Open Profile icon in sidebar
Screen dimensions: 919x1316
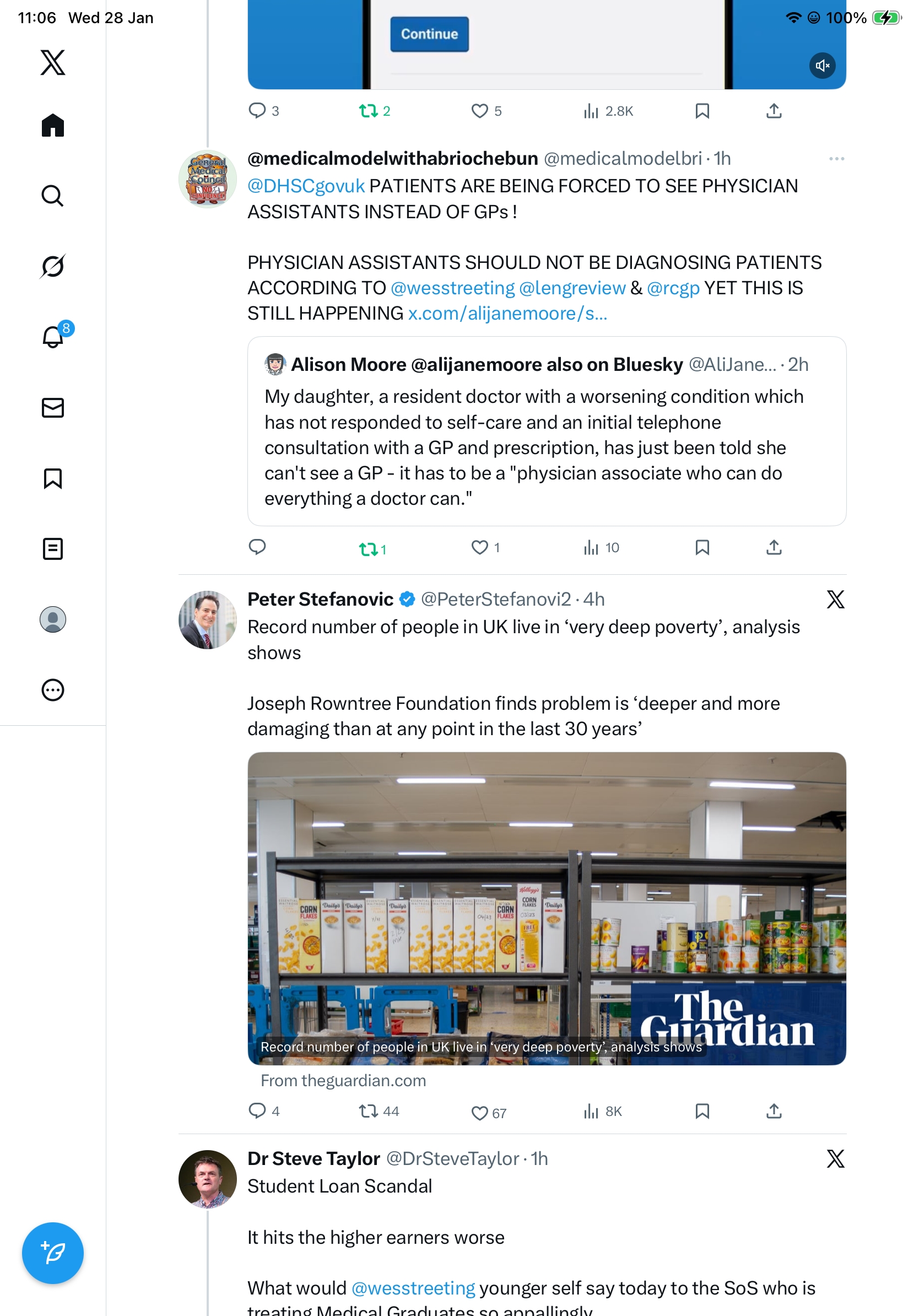pos(53,619)
